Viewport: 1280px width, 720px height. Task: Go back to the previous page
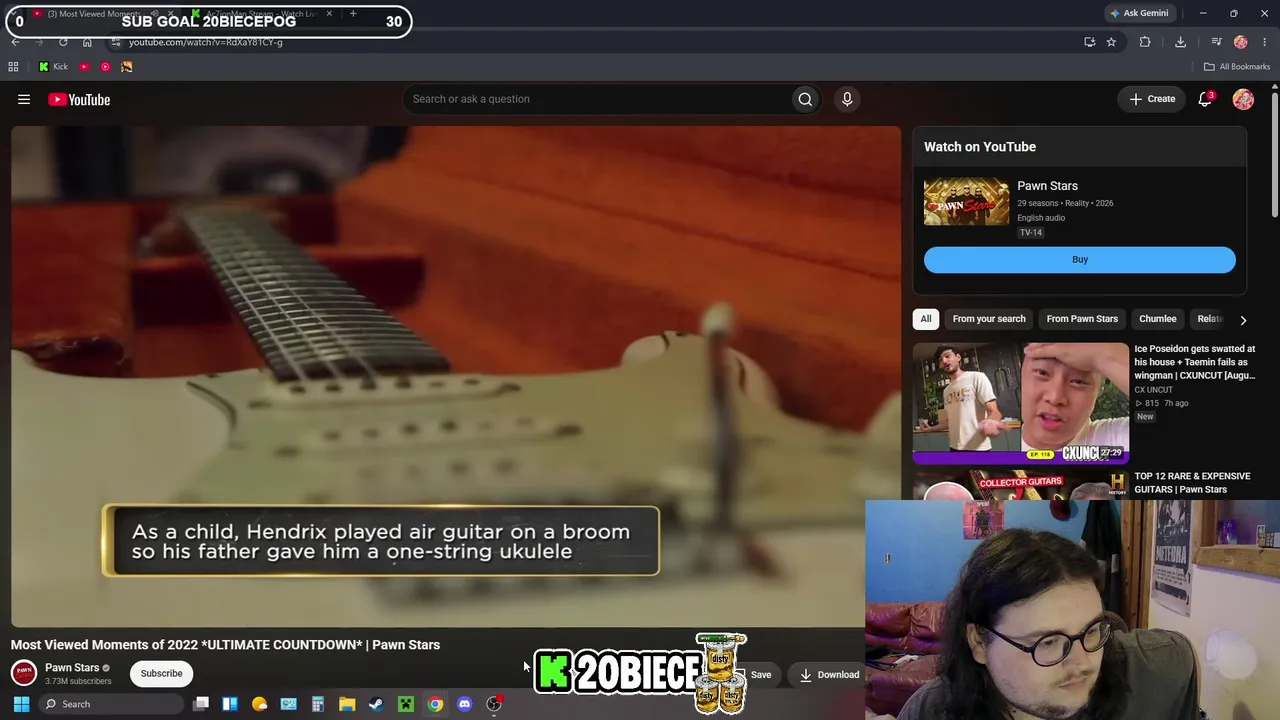tap(15, 42)
